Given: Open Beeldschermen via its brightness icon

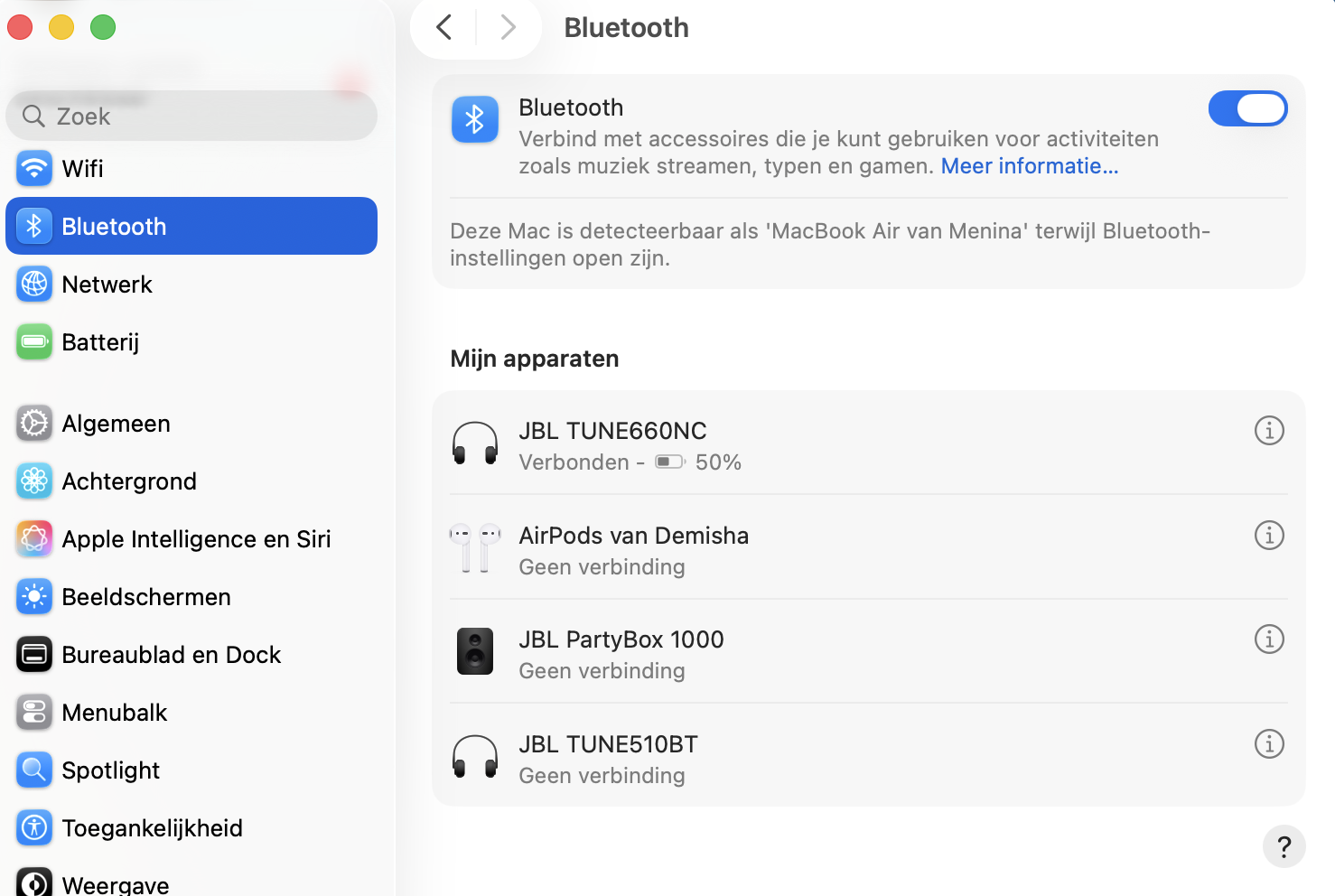Looking at the screenshot, I should point(33,596).
